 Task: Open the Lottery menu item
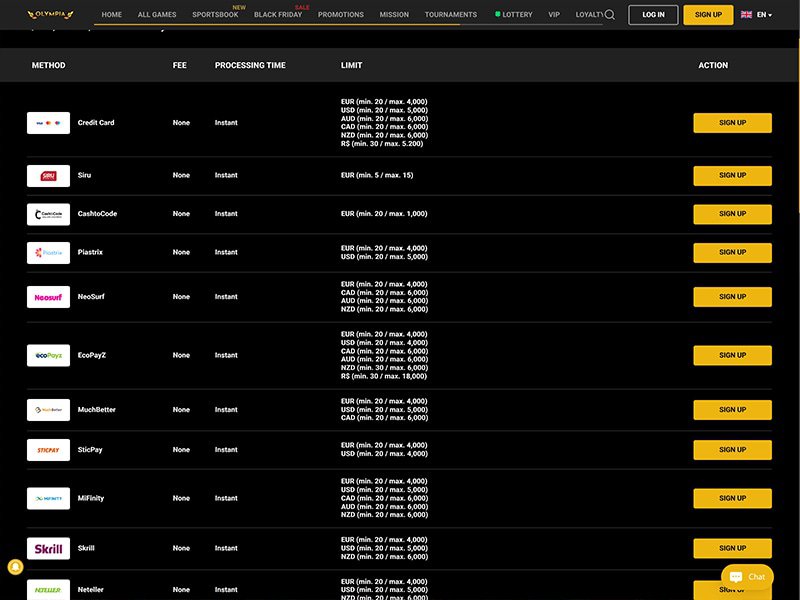(x=514, y=15)
